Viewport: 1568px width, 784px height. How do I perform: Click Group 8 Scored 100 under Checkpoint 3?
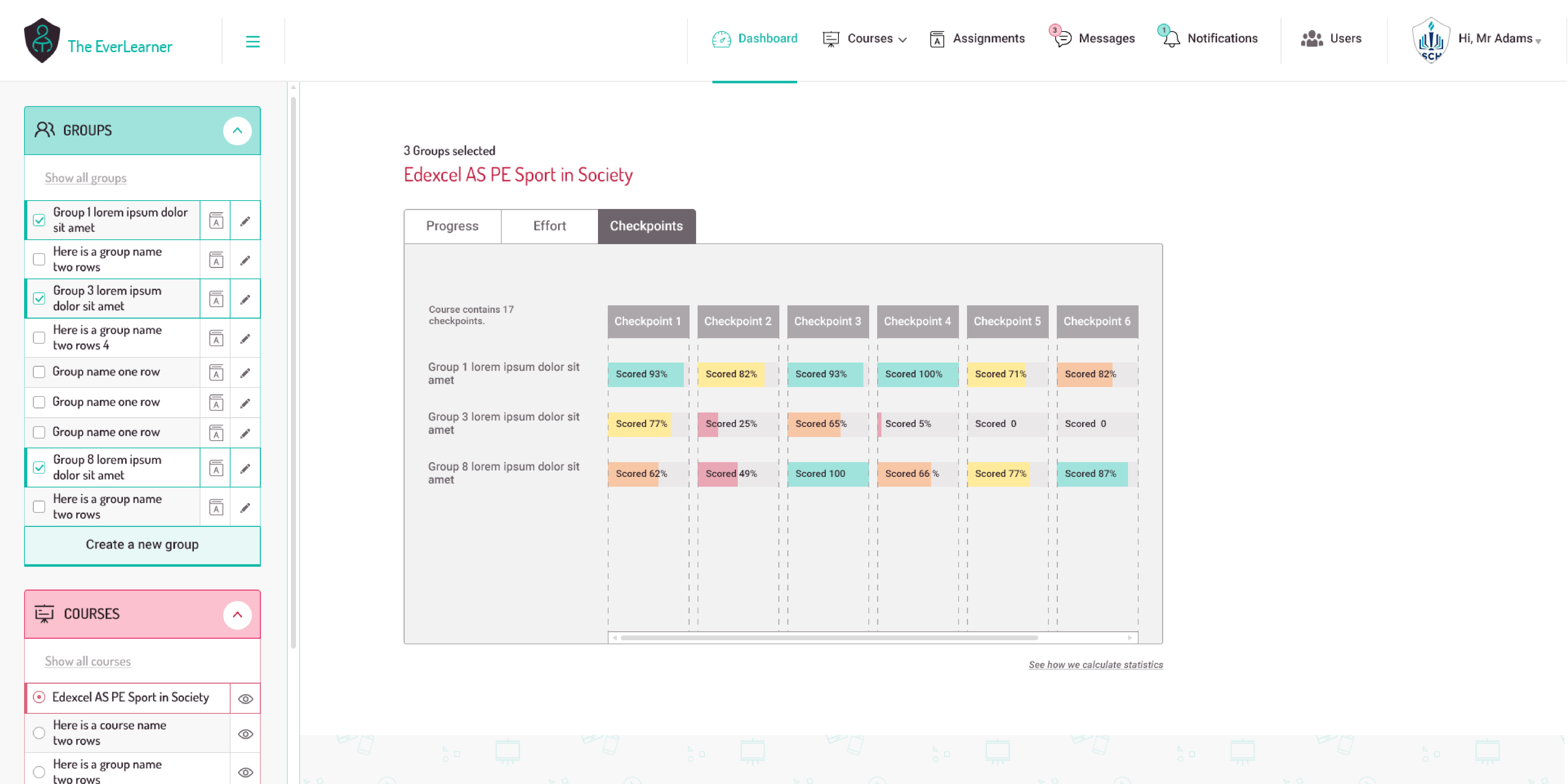coord(828,474)
